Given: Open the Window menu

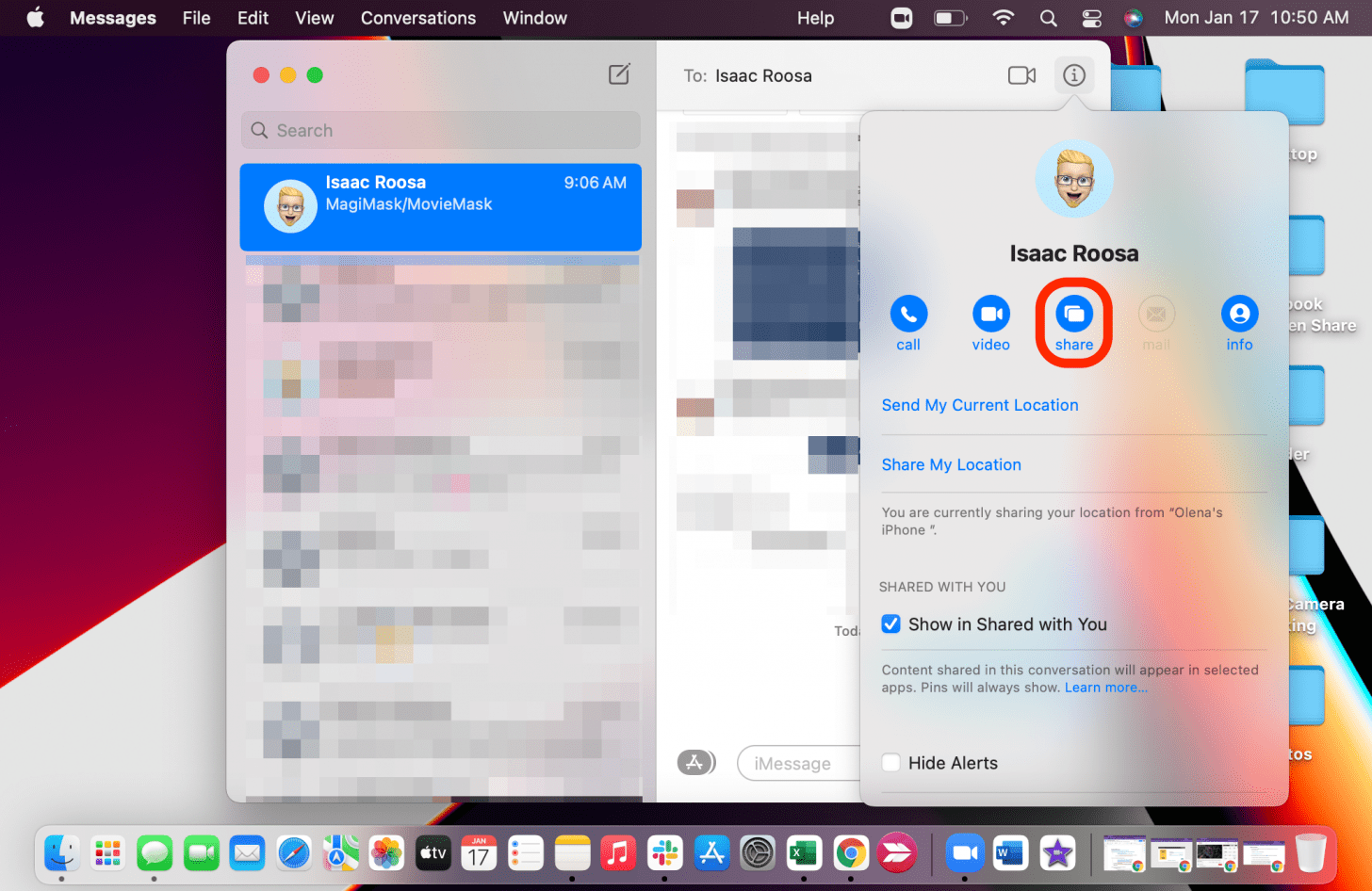Looking at the screenshot, I should [534, 17].
